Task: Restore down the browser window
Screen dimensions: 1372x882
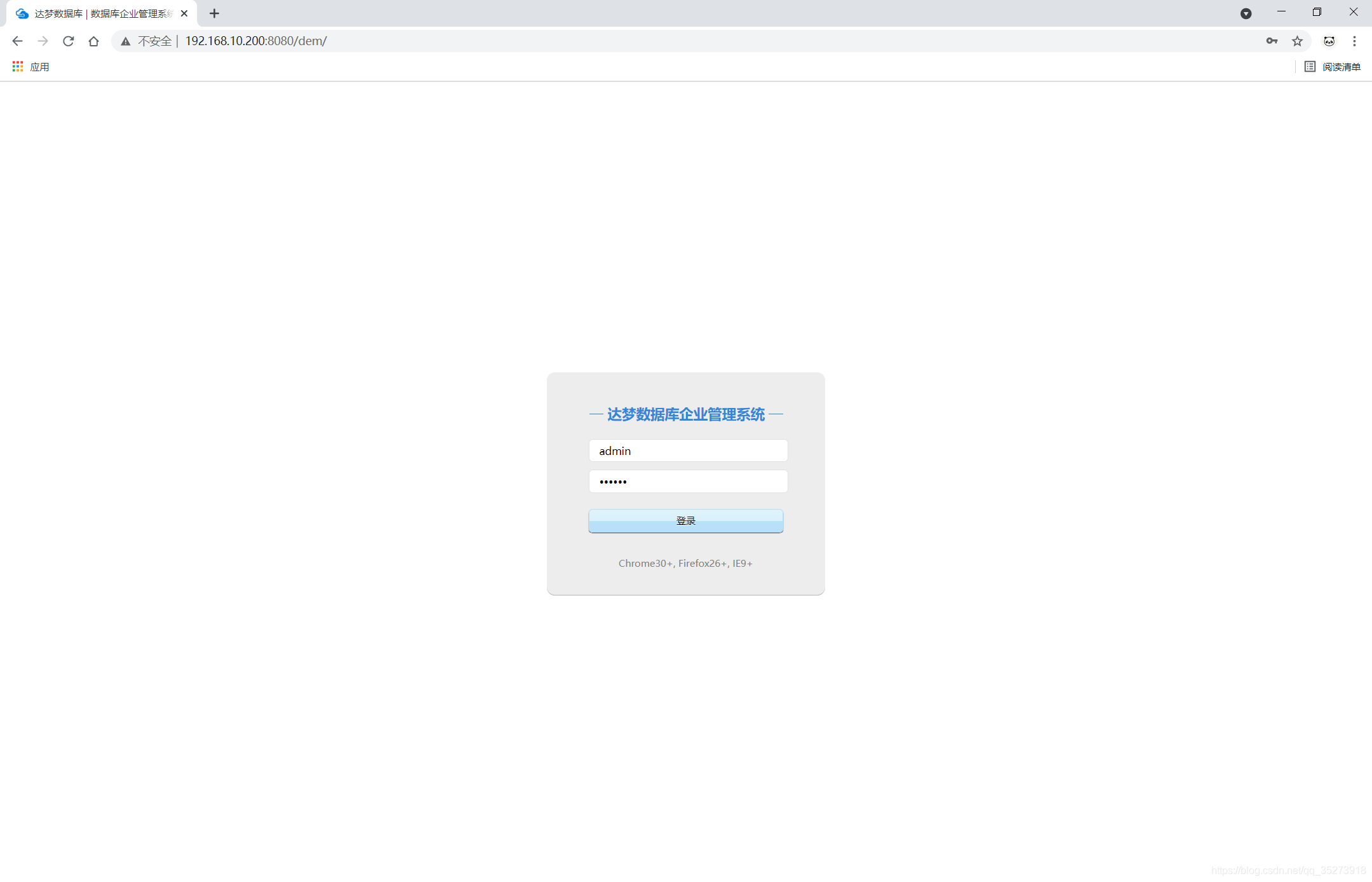Action: click(x=1317, y=12)
